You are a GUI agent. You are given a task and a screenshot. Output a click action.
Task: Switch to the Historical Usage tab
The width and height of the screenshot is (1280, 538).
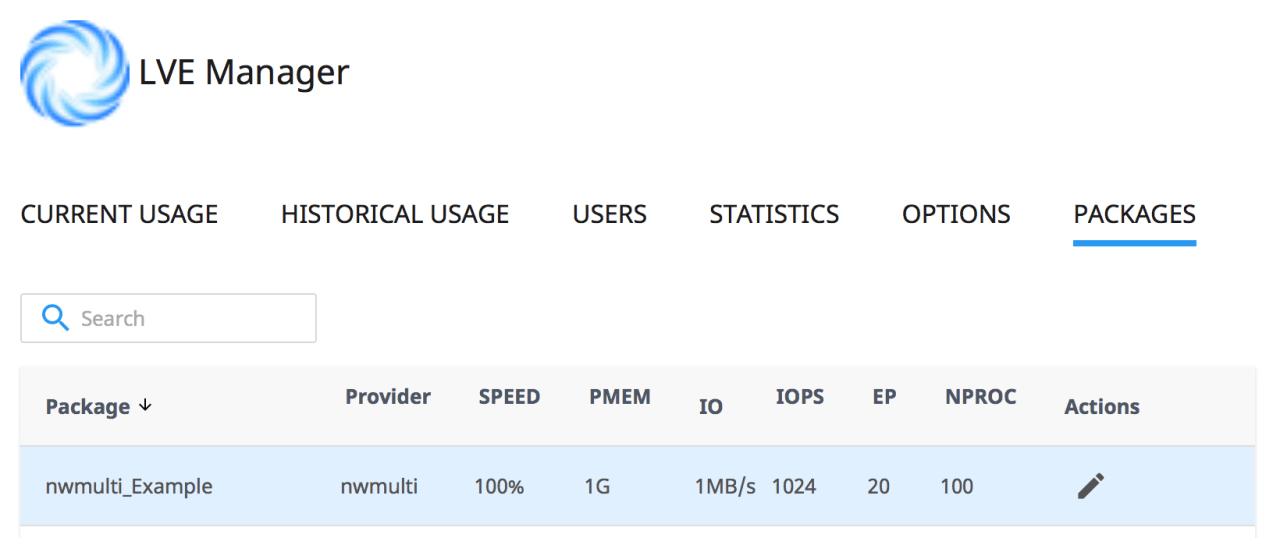[x=395, y=214]
